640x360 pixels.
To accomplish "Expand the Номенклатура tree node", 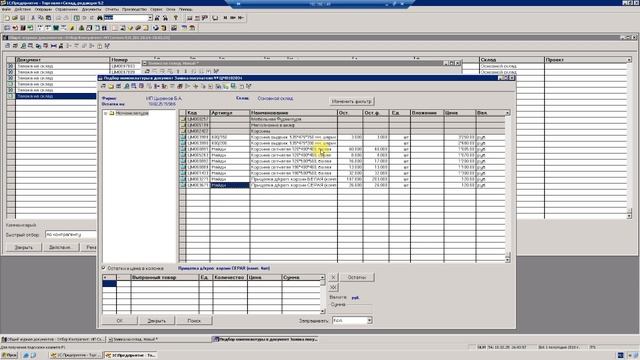I will pos(105,113).
